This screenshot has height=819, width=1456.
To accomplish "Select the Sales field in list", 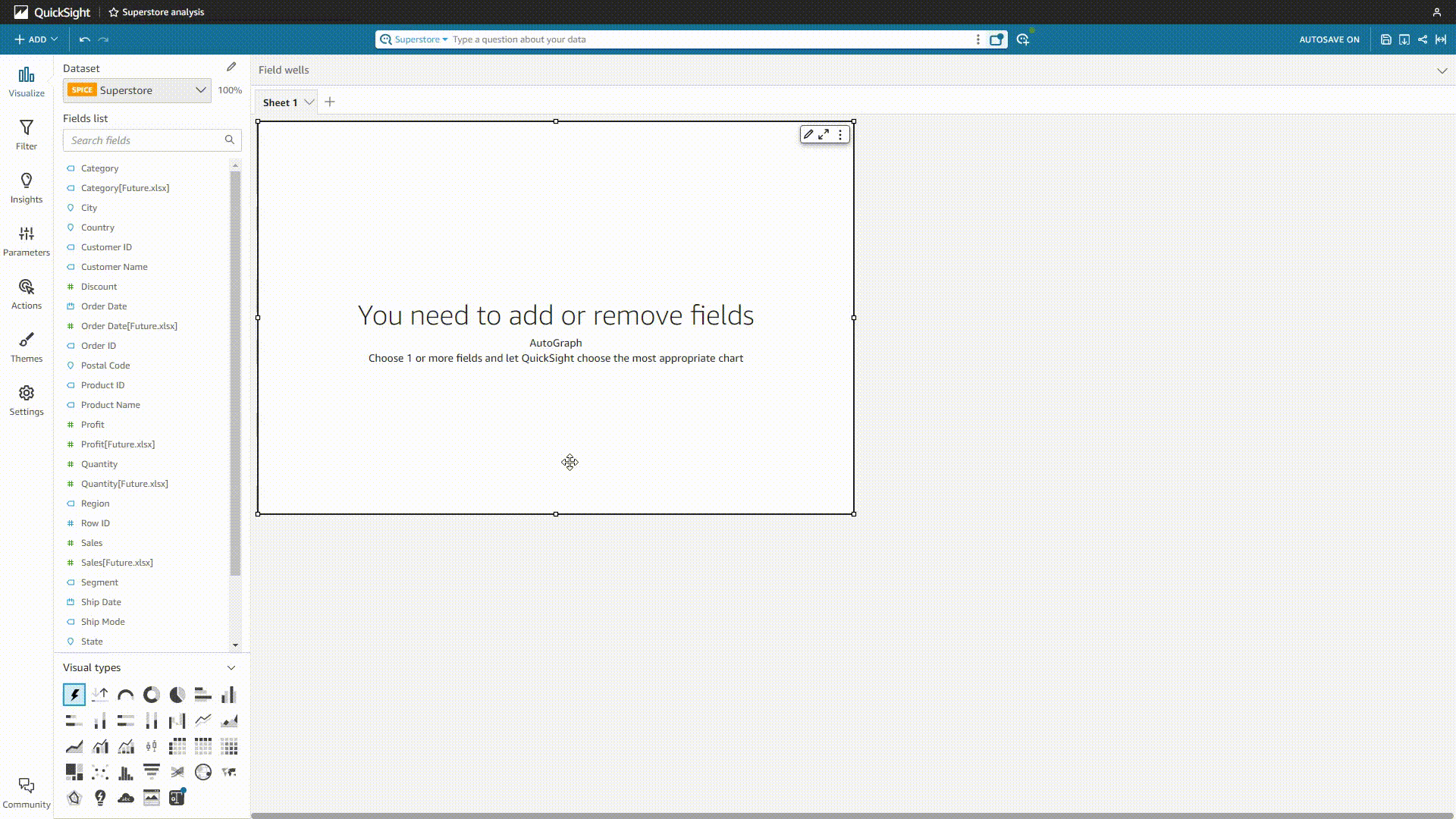I will click(91, 542).
